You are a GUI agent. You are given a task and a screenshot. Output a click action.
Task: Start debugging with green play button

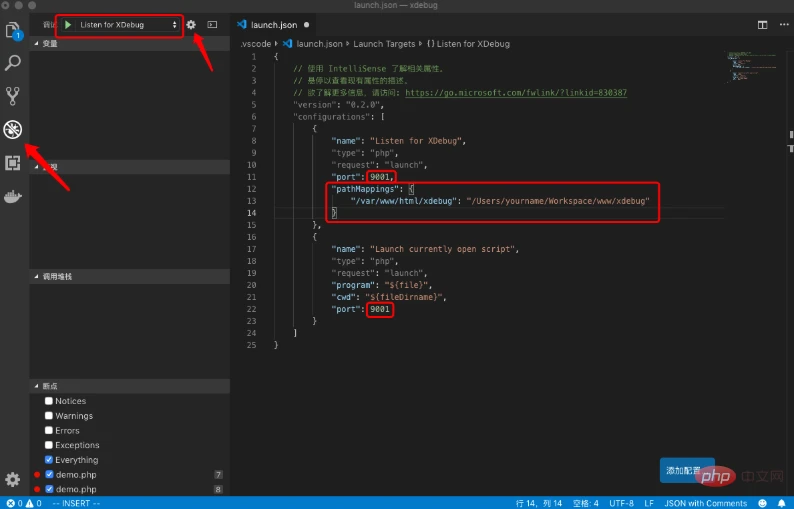(x=68, y=25)
